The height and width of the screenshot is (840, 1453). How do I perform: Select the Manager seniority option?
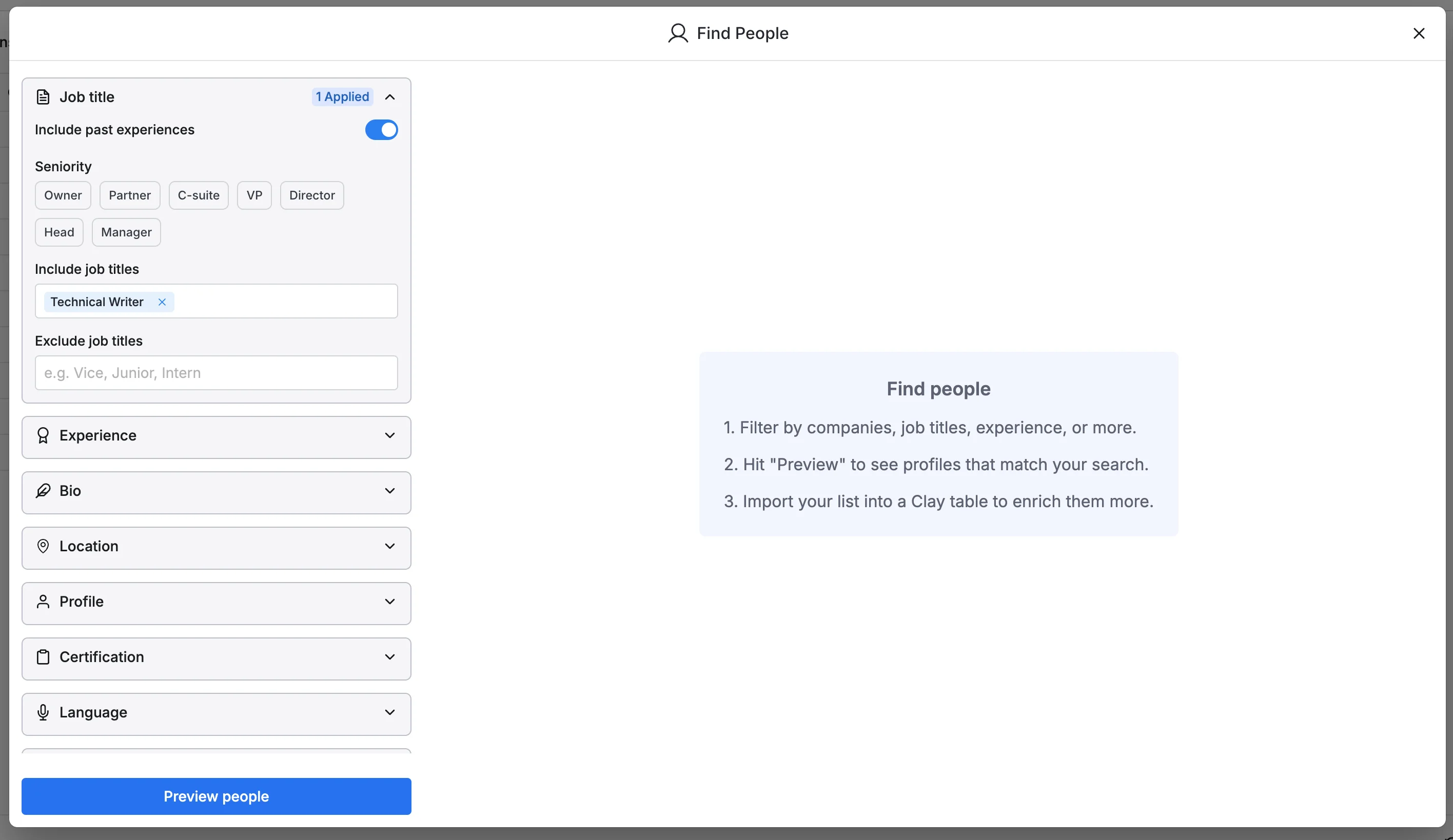tap(126, 232)
